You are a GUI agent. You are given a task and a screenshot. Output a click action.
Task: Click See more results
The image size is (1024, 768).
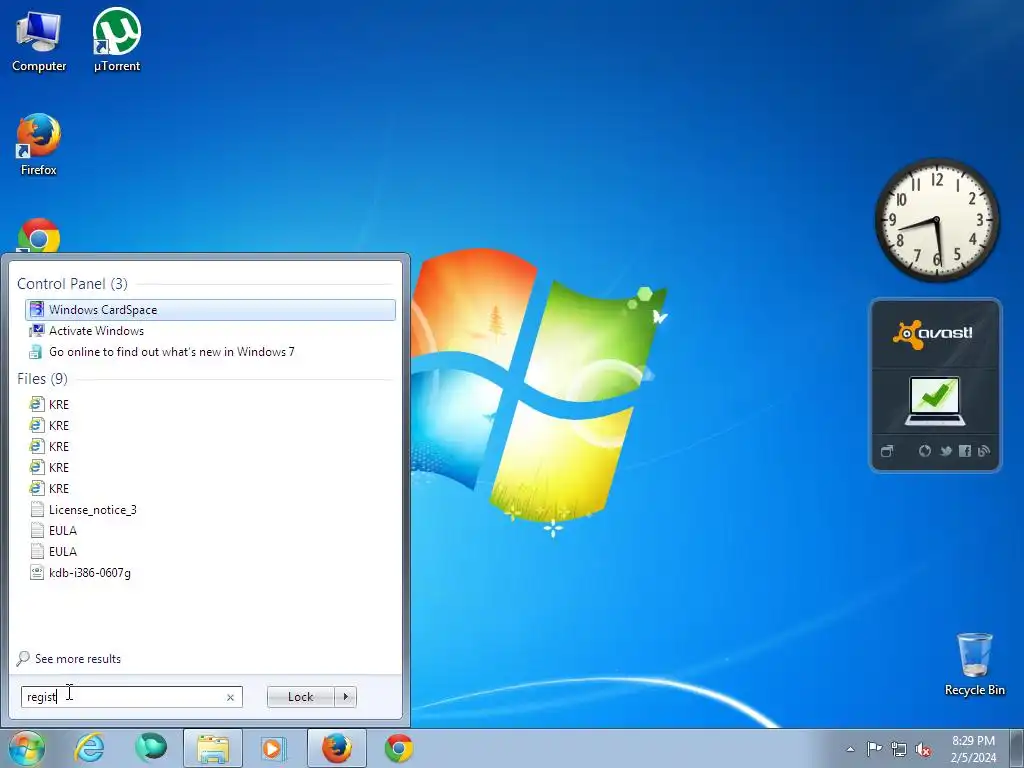point(78,658)
